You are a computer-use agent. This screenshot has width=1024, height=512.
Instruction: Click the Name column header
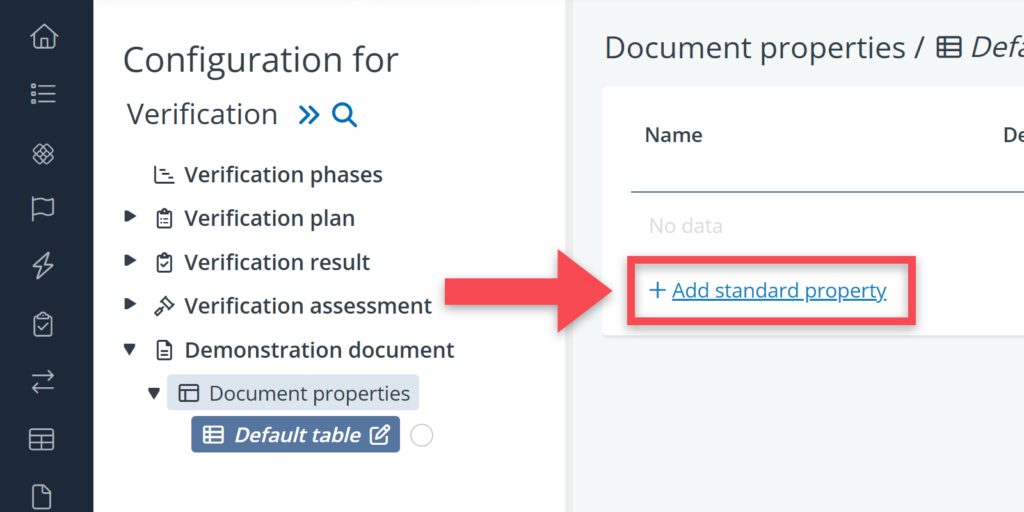click(x=674, y=135)
